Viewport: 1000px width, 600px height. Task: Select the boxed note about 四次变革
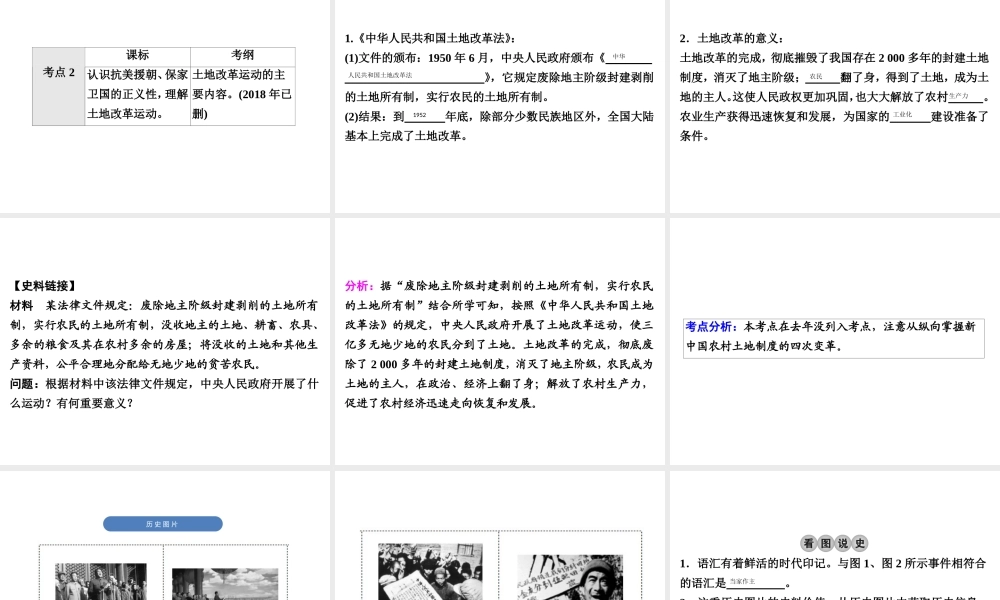(x=834, y=338)
